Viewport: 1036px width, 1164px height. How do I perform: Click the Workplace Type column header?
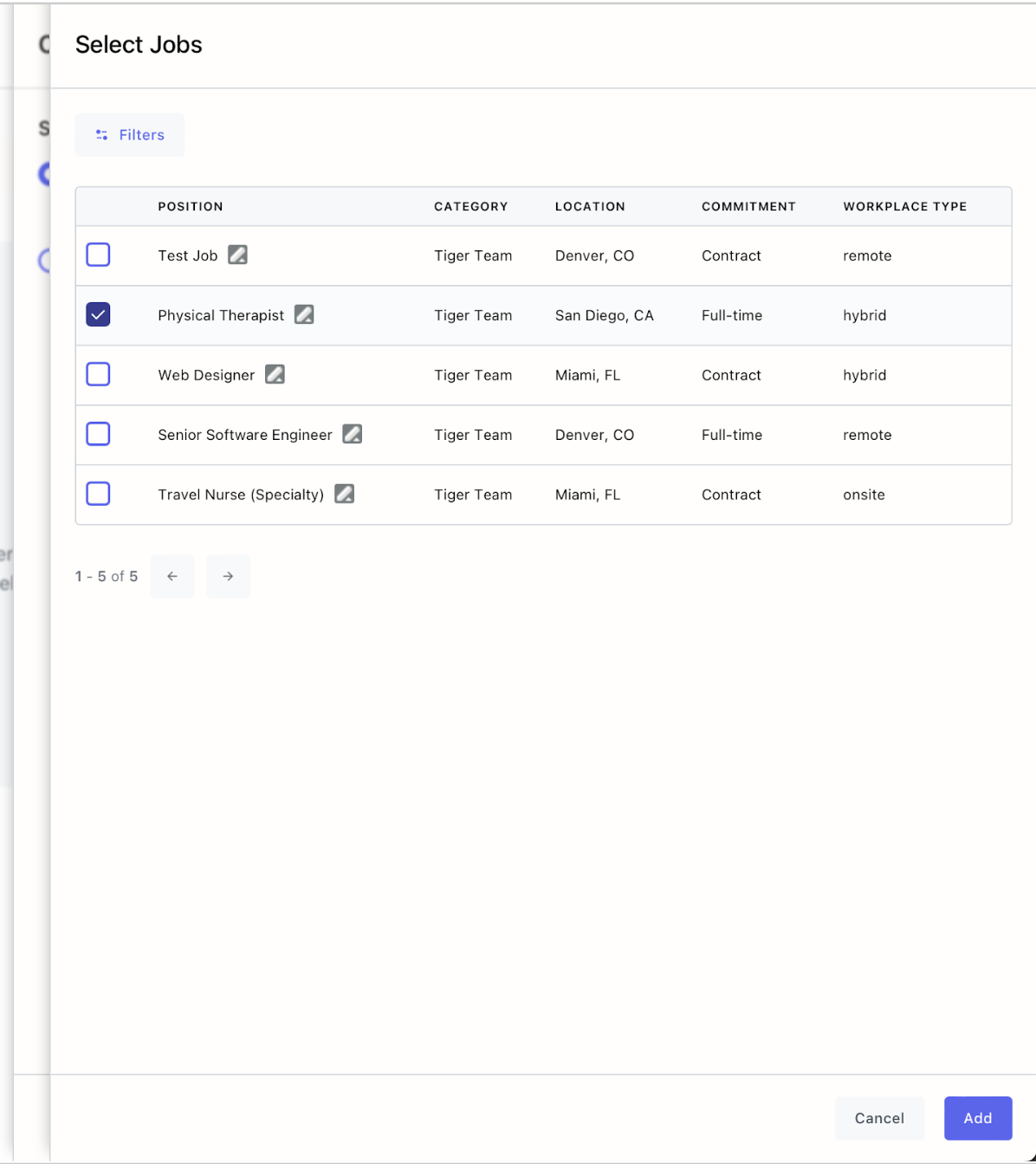[x=904, y=207]
